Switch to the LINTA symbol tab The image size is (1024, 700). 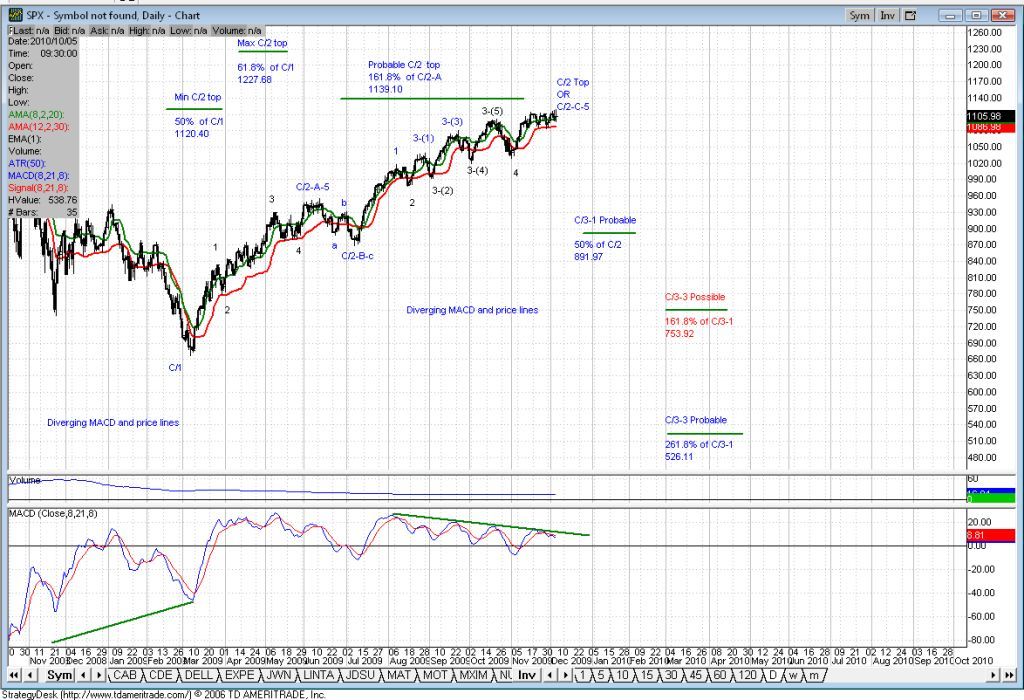[319, 675]
